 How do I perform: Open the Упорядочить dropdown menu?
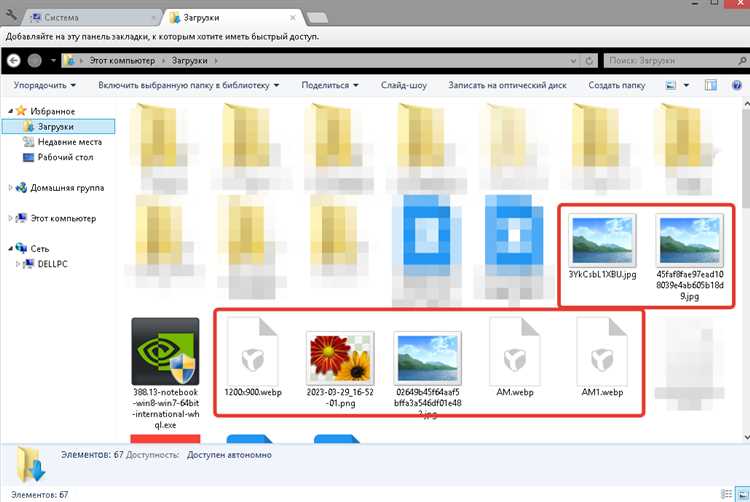pos(44,85)
